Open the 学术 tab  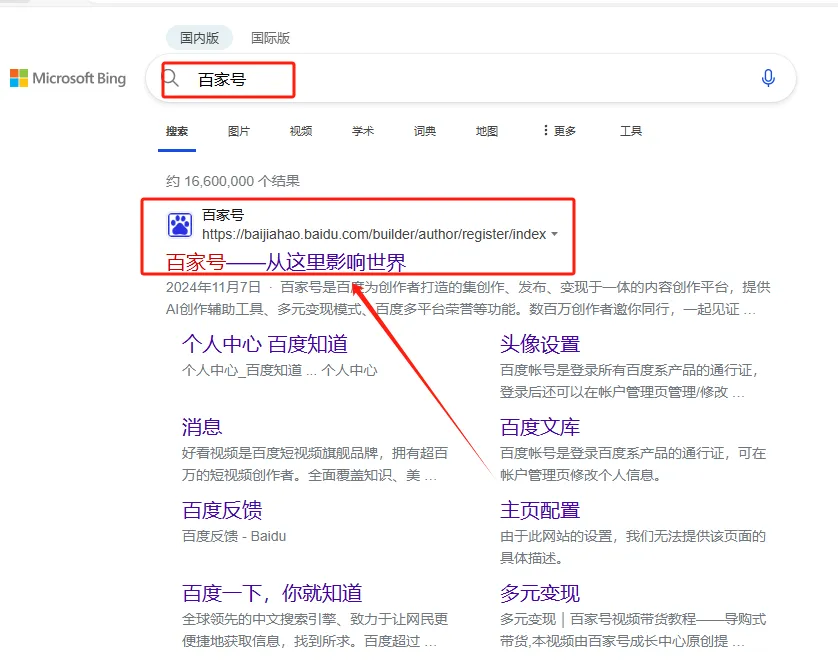pyautogui.click(x=363, y=131)
